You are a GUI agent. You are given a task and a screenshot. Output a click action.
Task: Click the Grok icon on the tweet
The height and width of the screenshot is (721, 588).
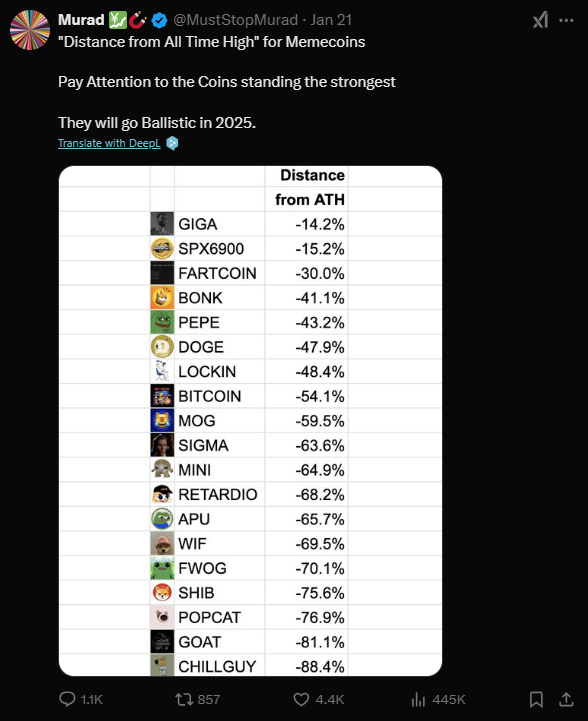pyautogui.click(x=540, y=20)
